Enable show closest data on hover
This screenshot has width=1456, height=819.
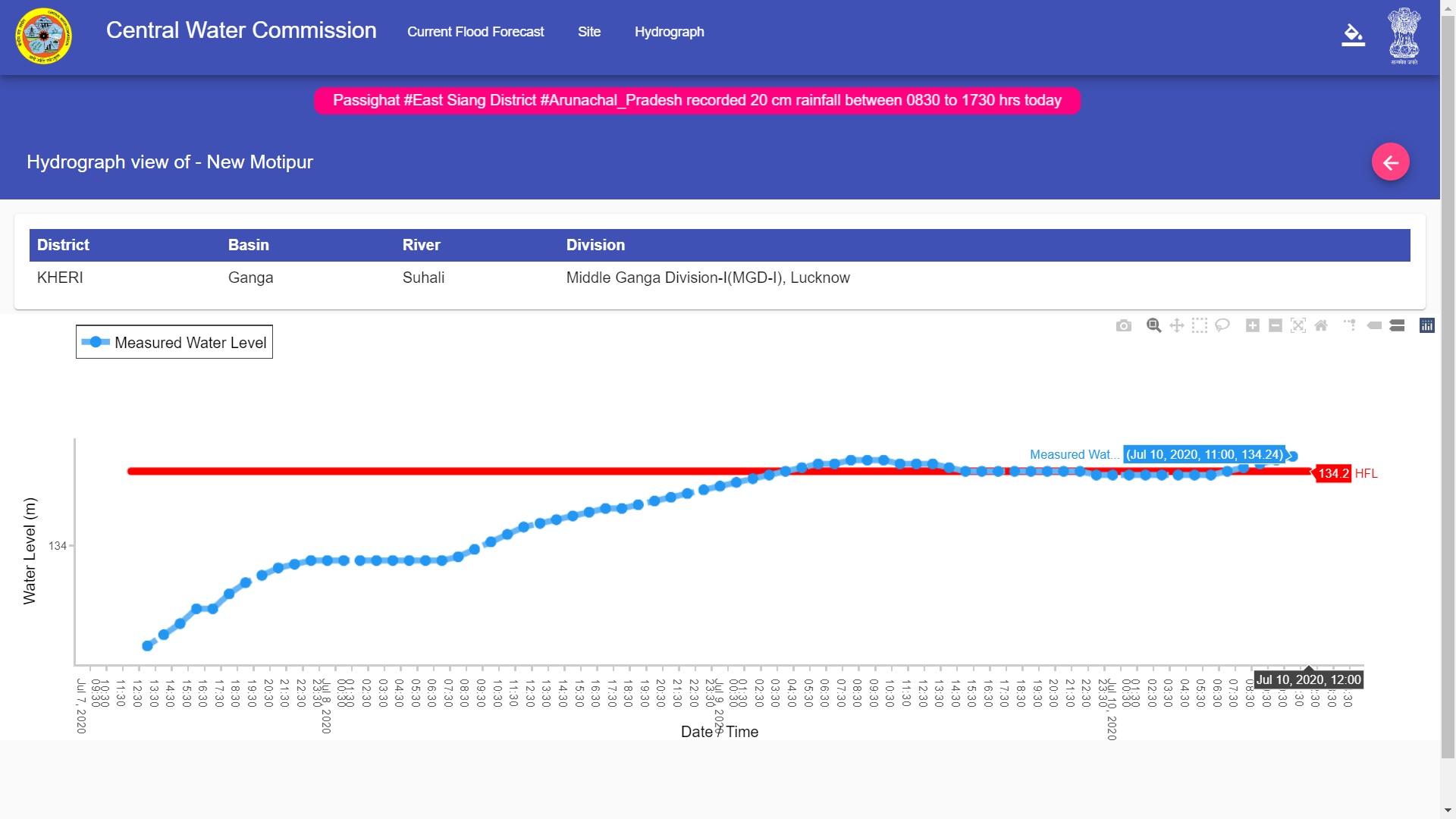coord(1374,325)
